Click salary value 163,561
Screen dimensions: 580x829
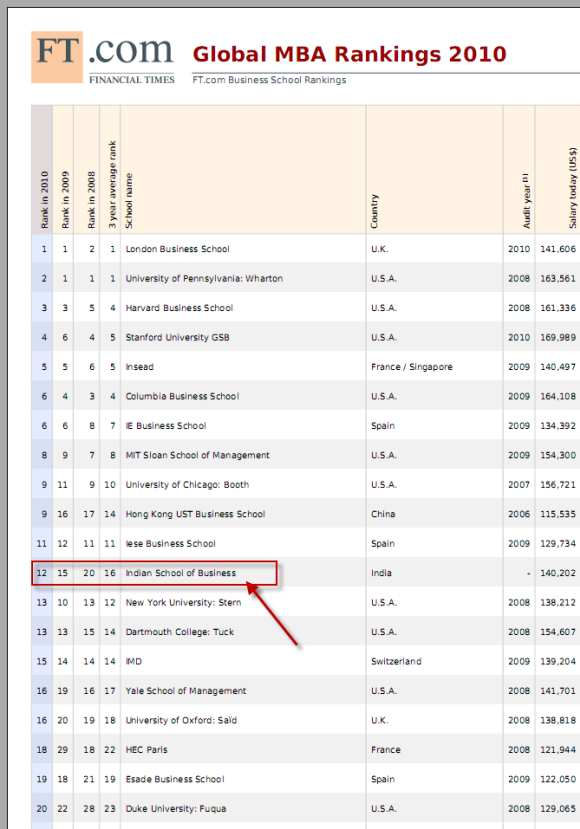tap(558, 279)
